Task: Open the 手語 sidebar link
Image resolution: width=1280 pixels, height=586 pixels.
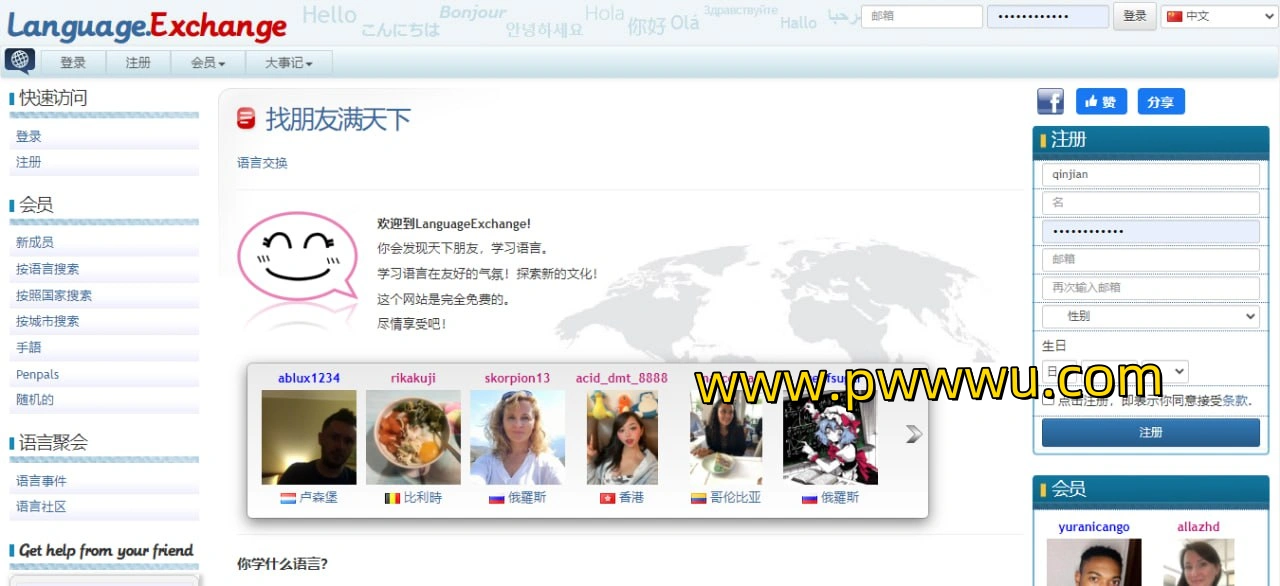Action: [28, 347]
